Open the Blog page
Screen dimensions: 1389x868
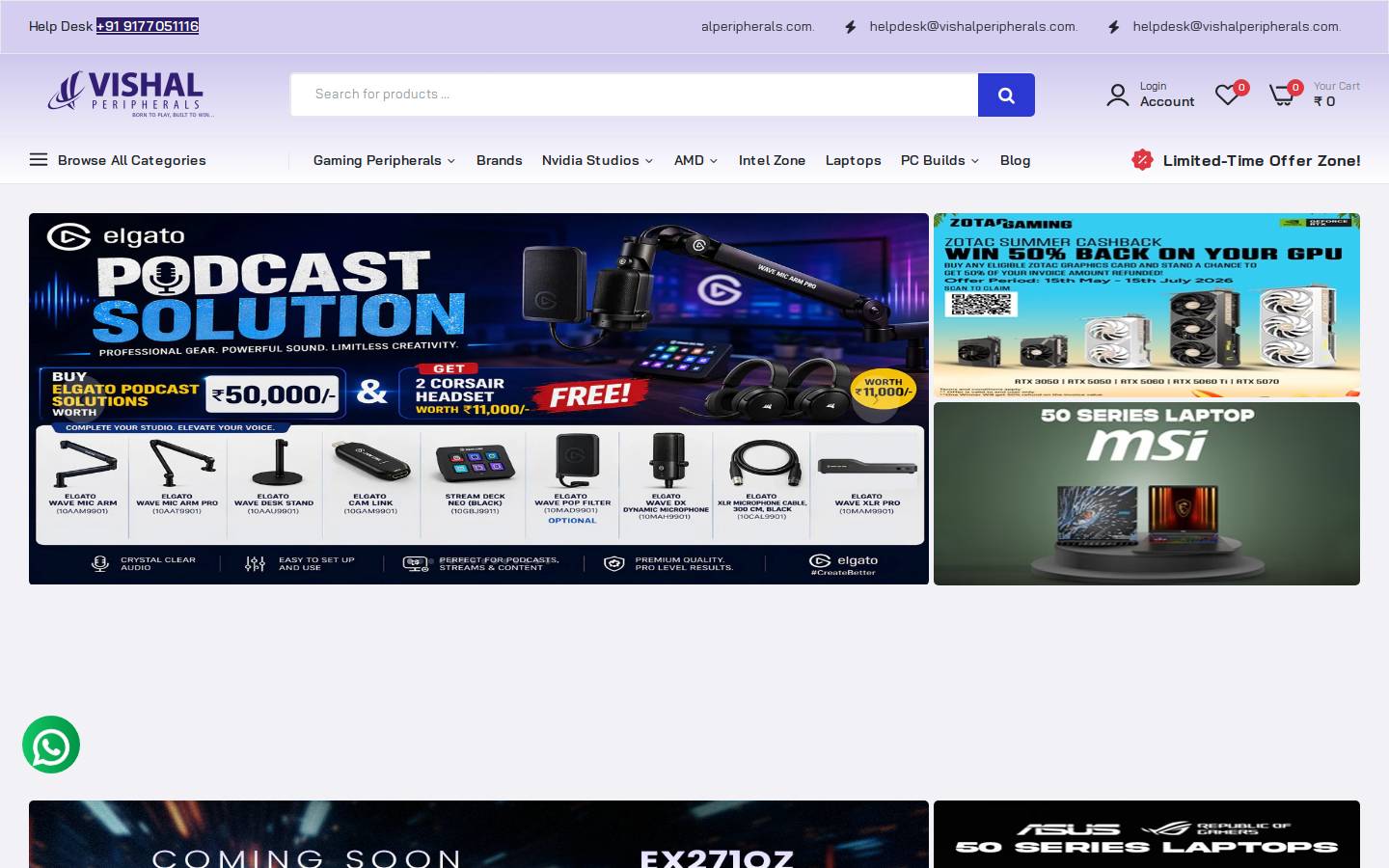pyautogui.click(x=1015, y=160)
